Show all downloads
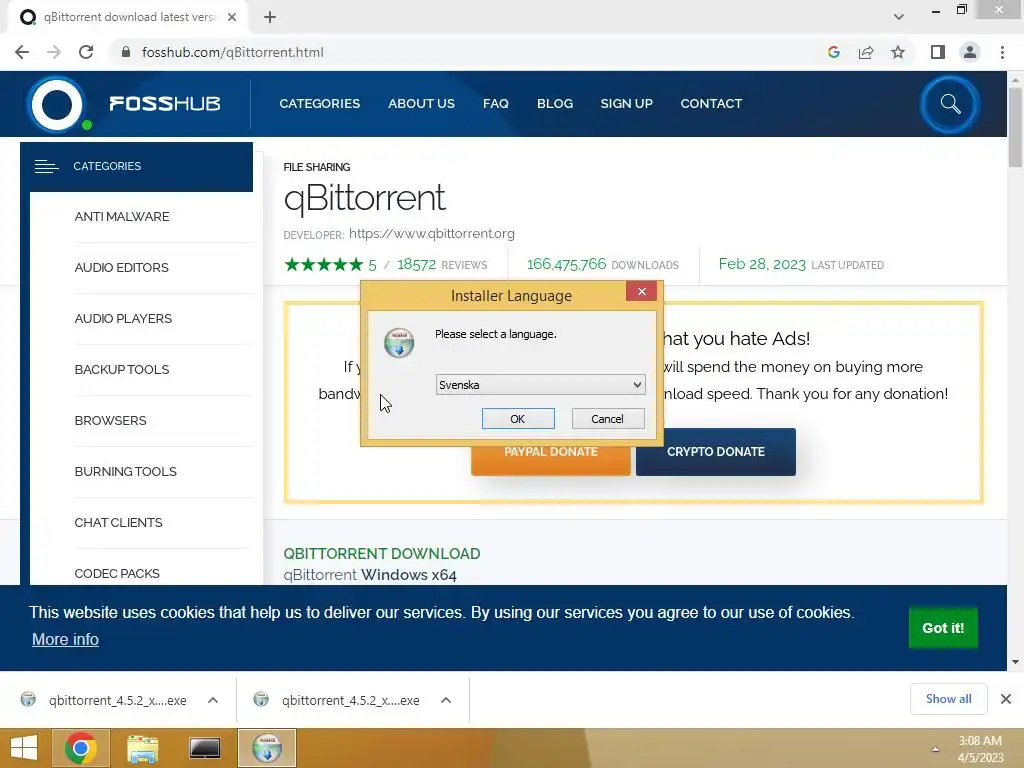Viewport: 1024px width, 768px height. coord(948,699)
